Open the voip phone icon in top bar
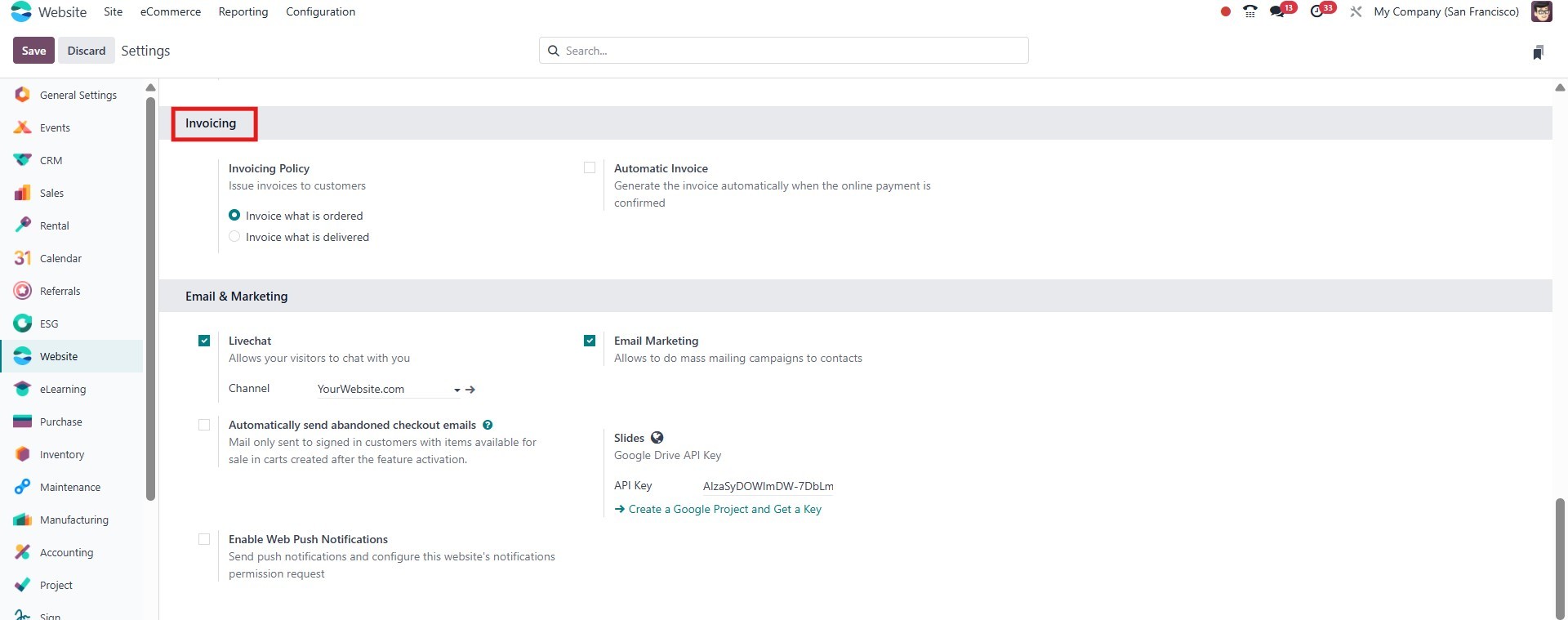The height and width of the screenshot is (620, 1568). [1249, 11]
